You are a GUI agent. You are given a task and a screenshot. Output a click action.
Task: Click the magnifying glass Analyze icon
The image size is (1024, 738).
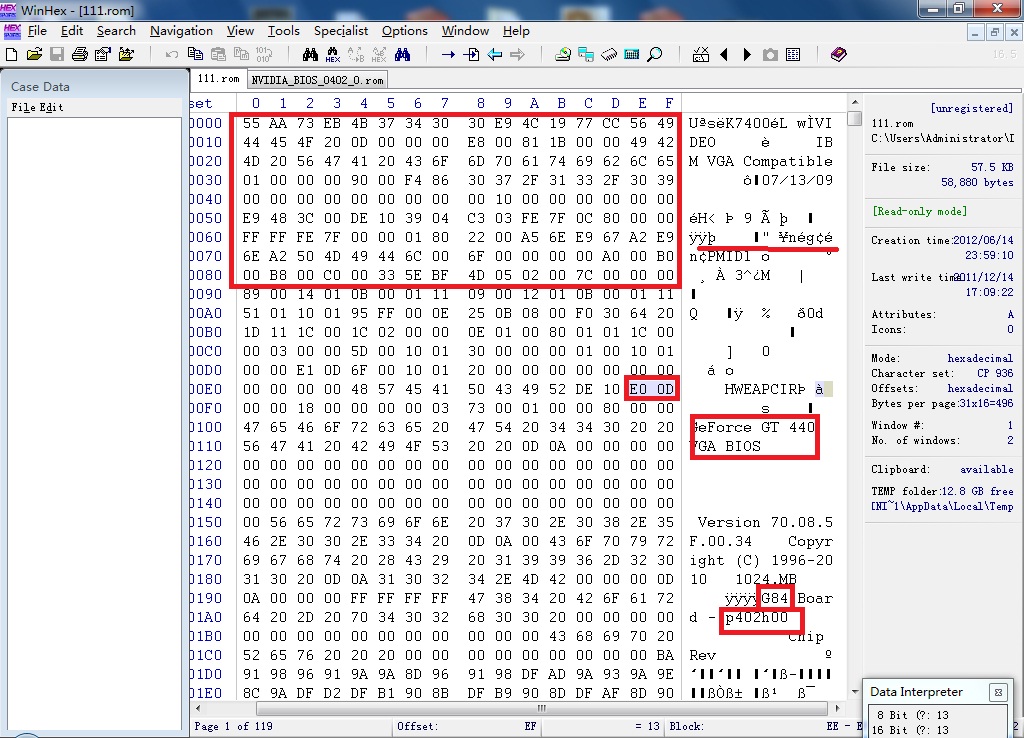654,55
